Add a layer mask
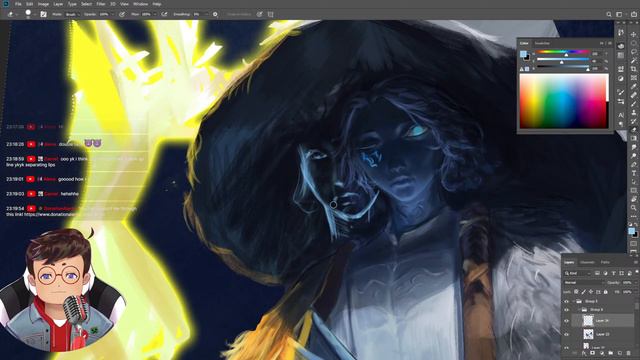The image size is (640, 360). pos(593,353)
